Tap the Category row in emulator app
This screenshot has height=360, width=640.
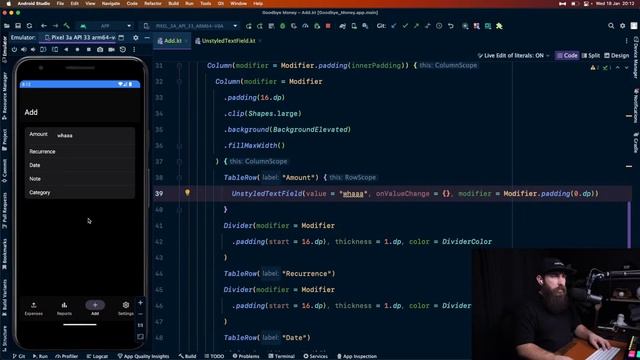coord(80,192)
